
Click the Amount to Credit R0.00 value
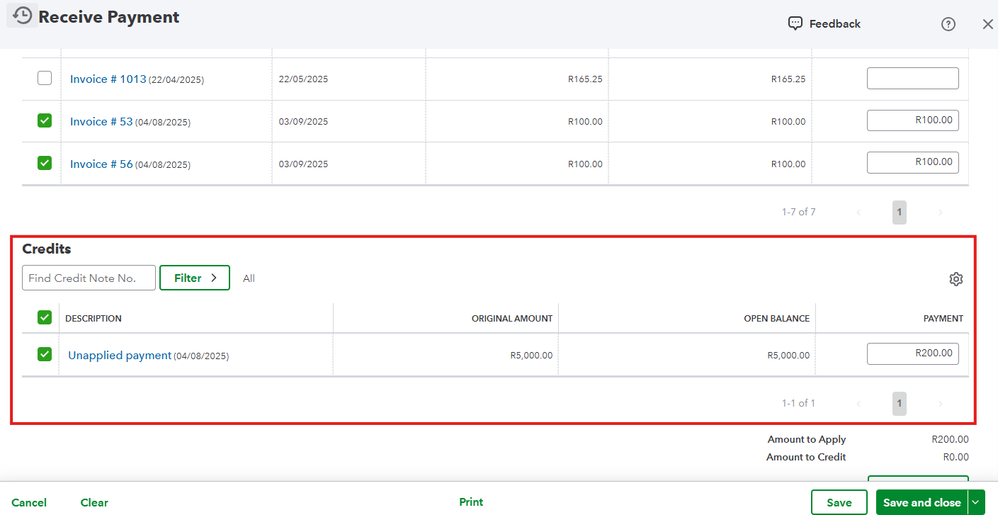956,457
